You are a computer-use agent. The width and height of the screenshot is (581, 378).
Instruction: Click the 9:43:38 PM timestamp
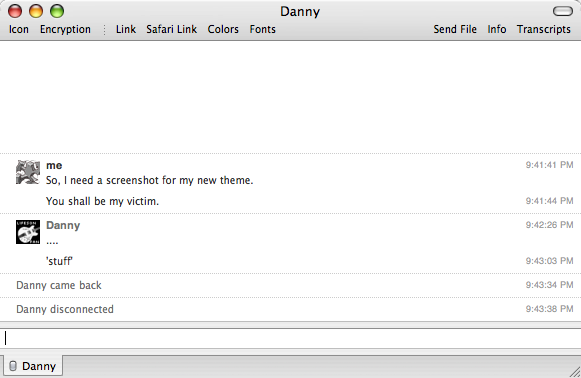coord(550,309)
